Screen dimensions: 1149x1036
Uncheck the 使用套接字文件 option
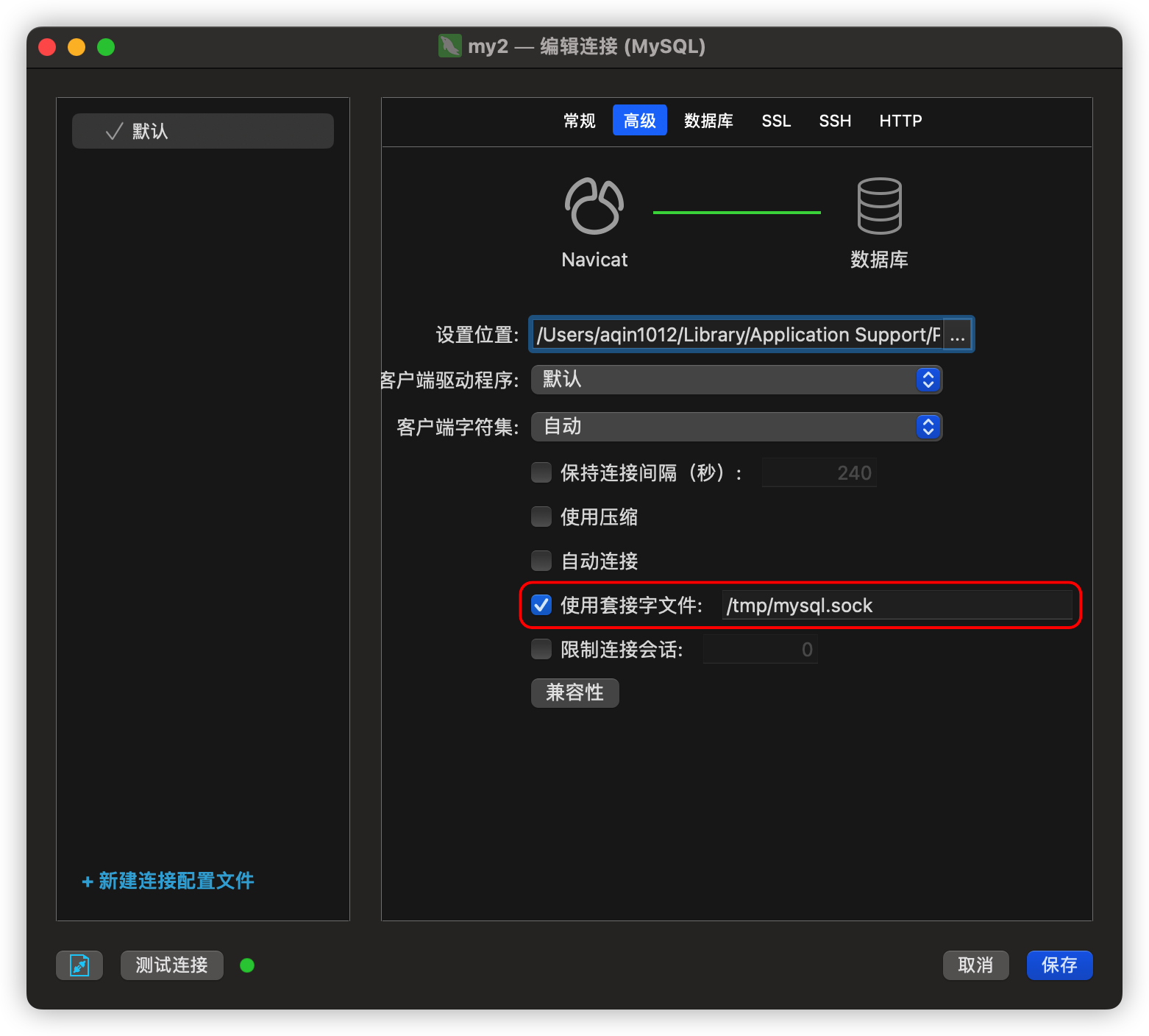(541, 605)
